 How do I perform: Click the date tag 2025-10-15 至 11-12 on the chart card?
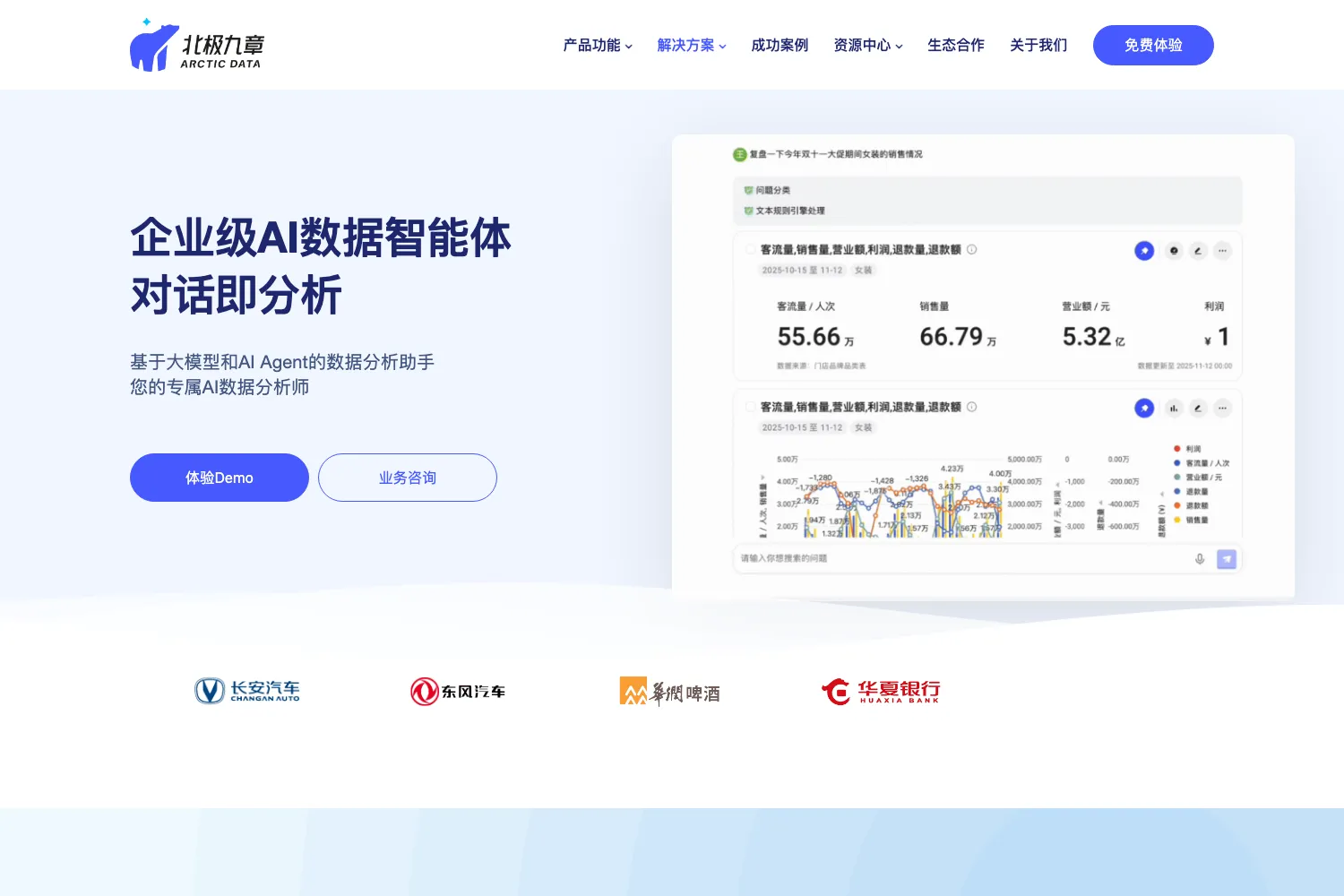point(802,427)
